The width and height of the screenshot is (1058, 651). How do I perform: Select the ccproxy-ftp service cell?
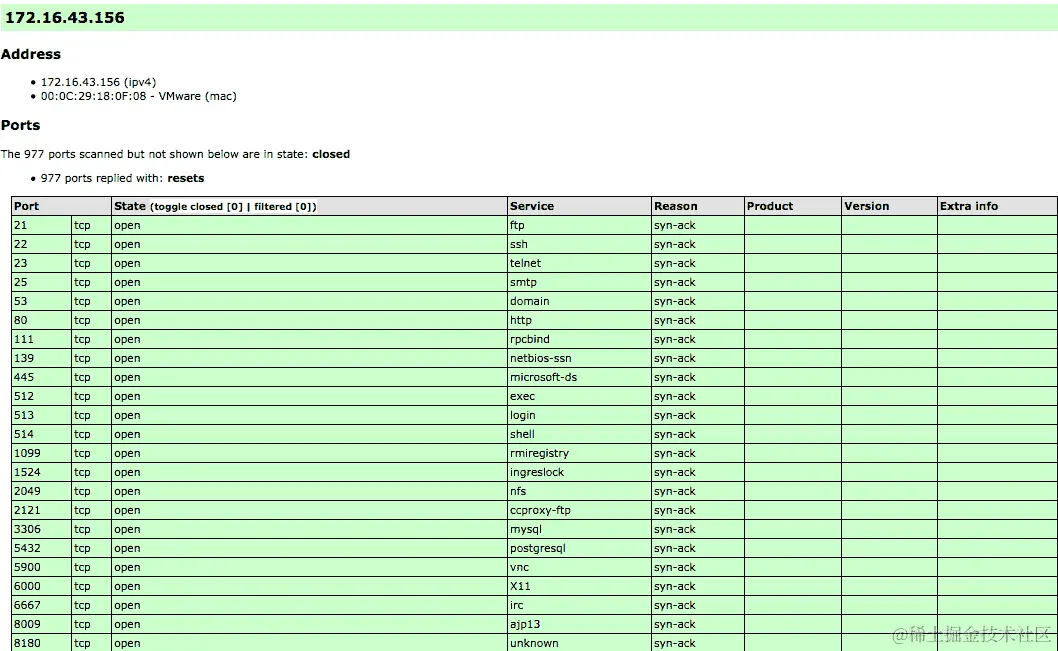(x=578, y=510)
